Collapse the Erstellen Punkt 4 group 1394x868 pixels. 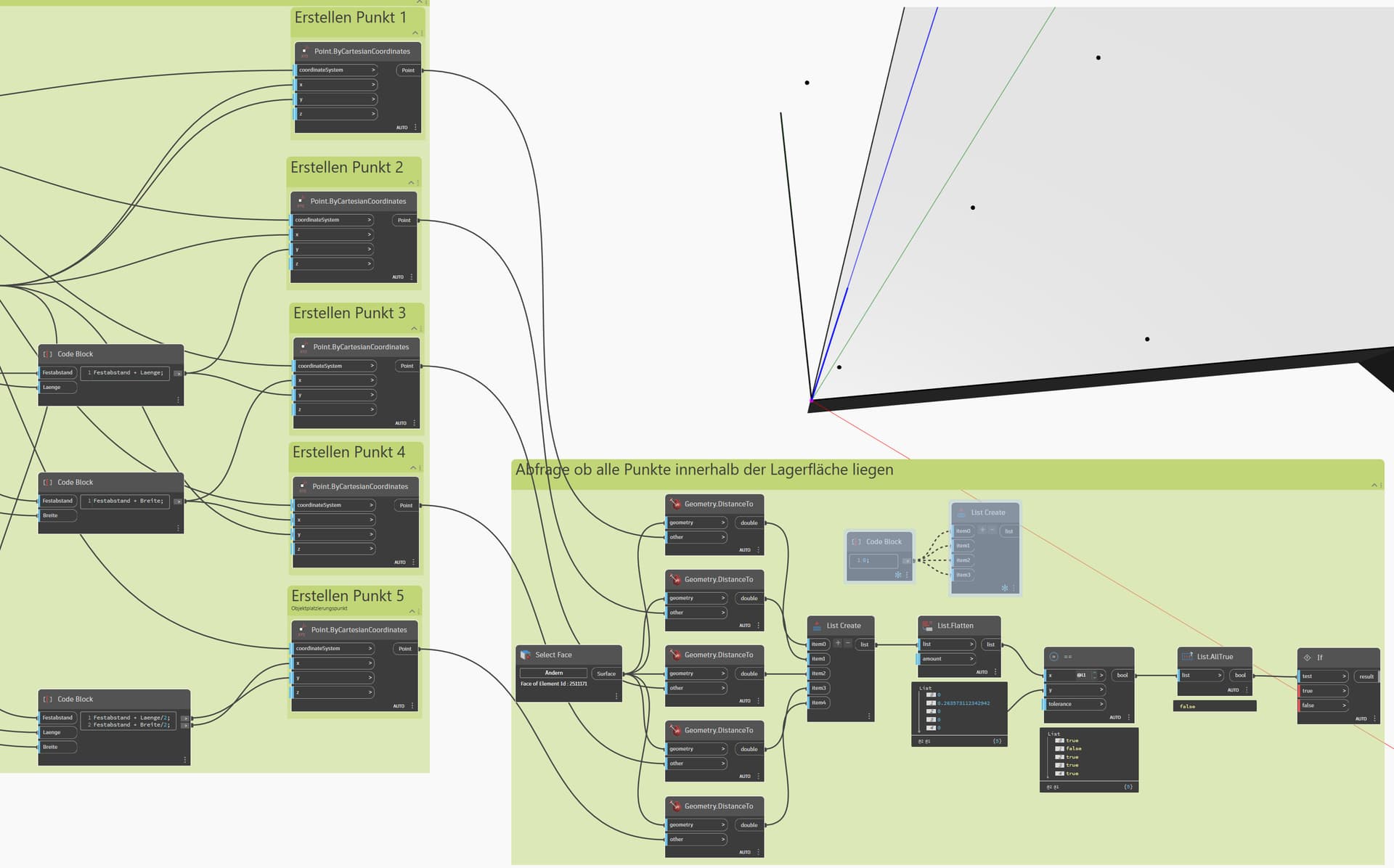[414, 467]
